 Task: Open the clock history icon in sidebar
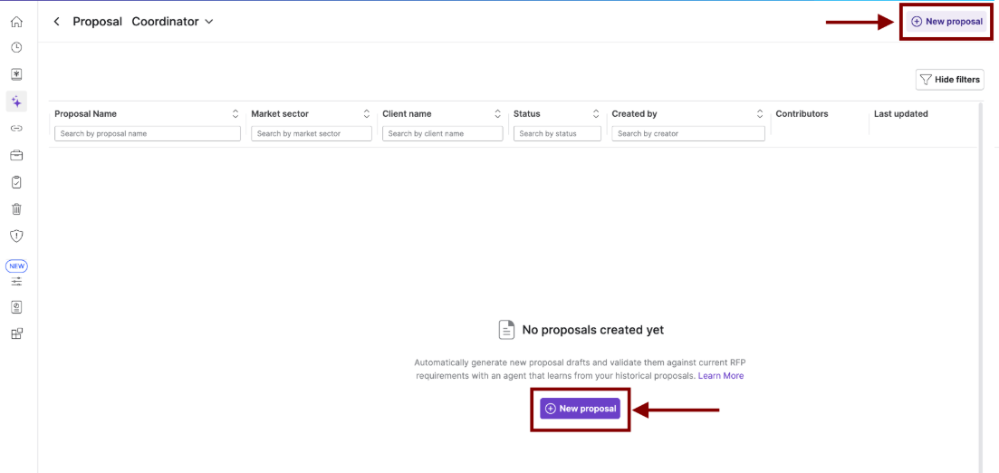[x=17, y=47]
